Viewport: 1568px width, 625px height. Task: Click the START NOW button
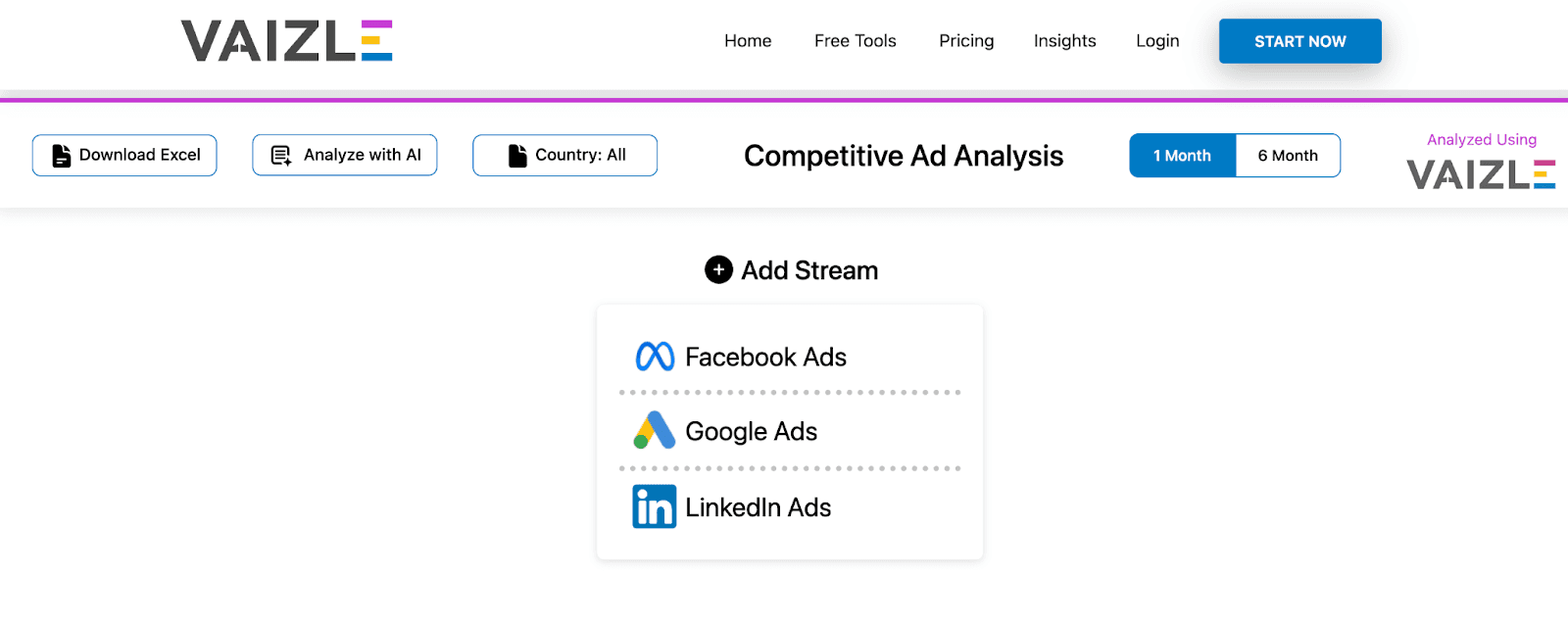[x=1299, y=41]
